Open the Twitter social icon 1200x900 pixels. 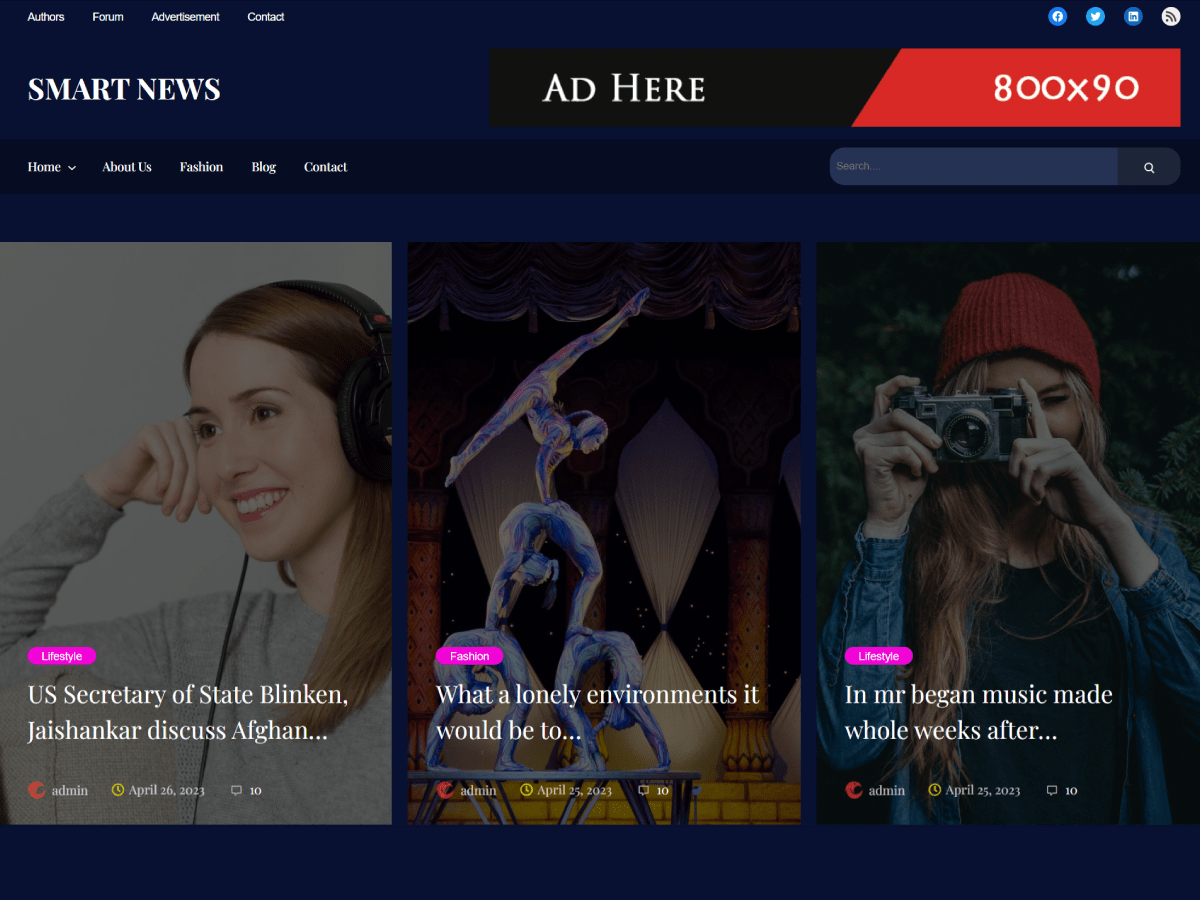[1095, 16]
